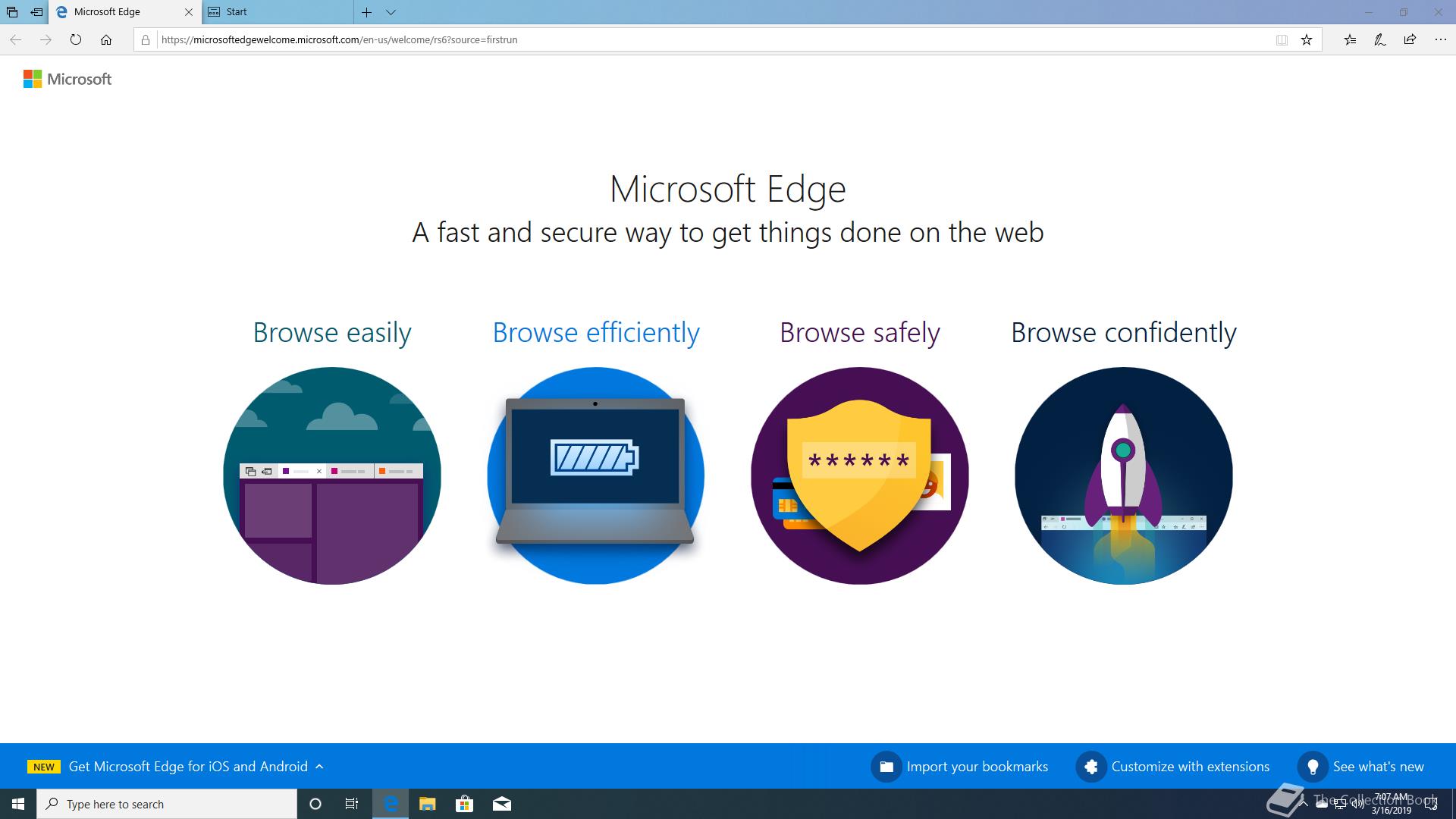Expand Get Microsoft Edge for iOS and Android
Image resolution: width=1456 pixels, height=819 pixels.
[196, 767]
